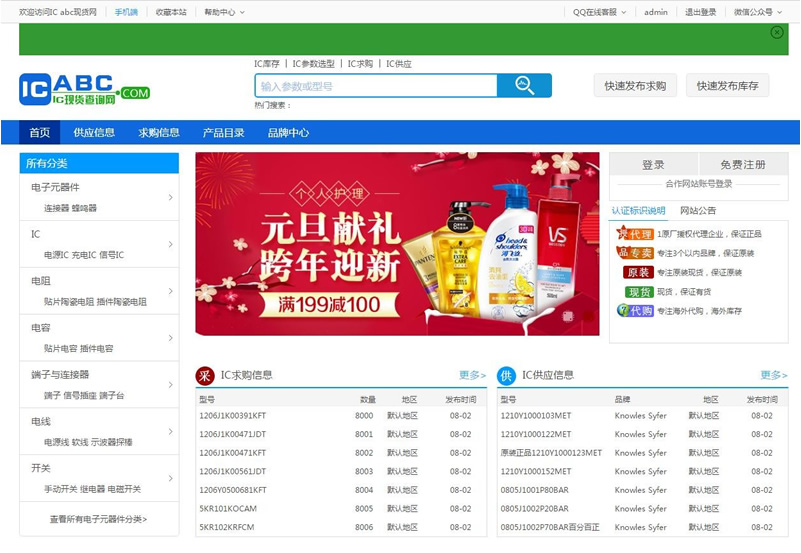Open 产品目录 in the navigation bar
Viewport: 801px width, 553px height.
click(x=223, y=133)
